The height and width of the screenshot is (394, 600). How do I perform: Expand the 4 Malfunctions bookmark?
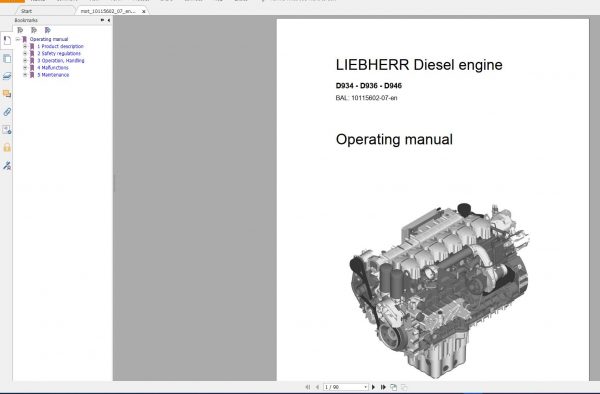[x=25, y=68]
